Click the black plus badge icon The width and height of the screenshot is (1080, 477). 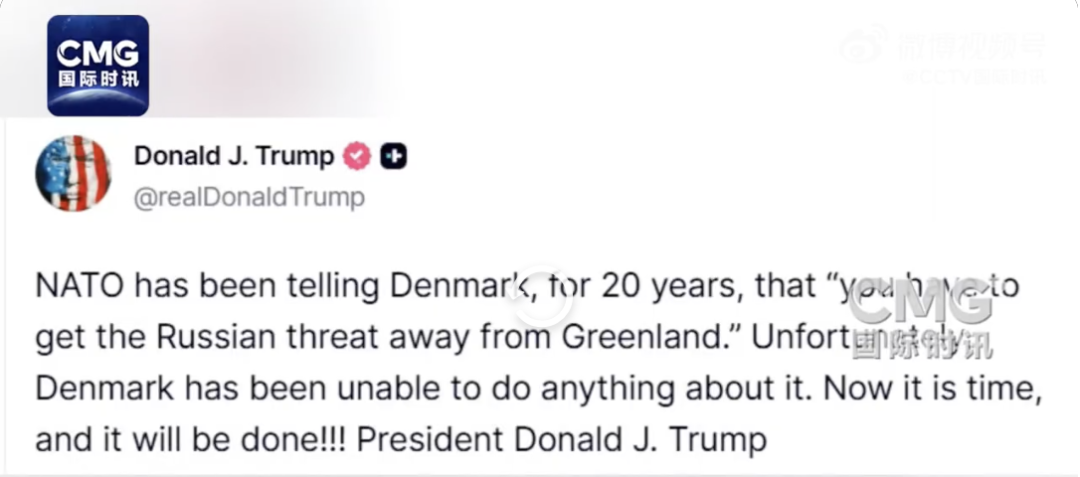click(394, 156)
